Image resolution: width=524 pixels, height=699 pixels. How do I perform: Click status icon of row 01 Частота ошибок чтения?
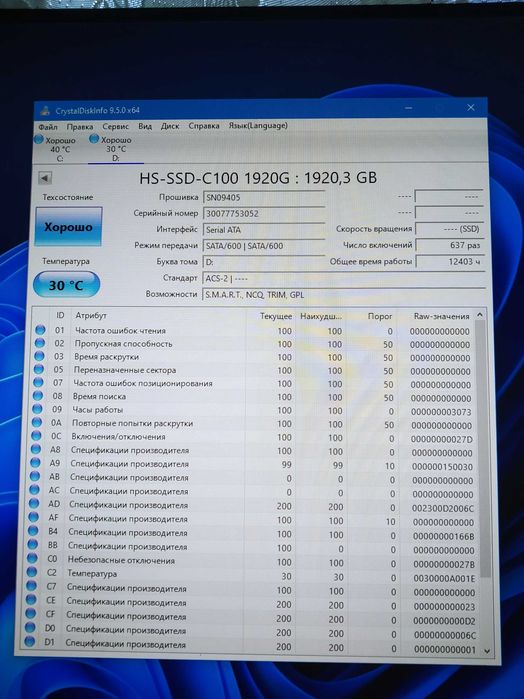pos(40,330)
